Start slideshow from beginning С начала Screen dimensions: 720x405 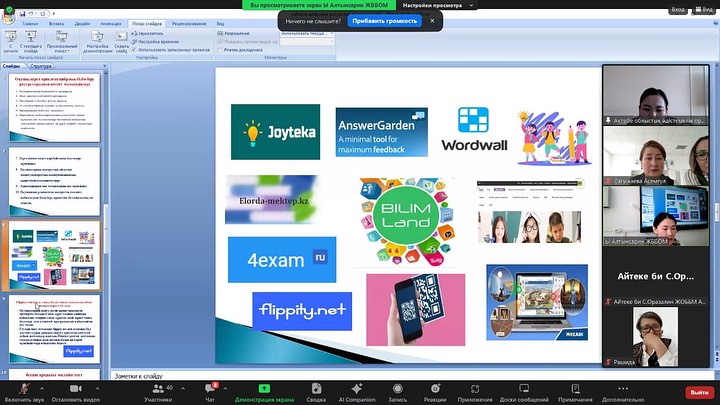(x=11, y=42)
